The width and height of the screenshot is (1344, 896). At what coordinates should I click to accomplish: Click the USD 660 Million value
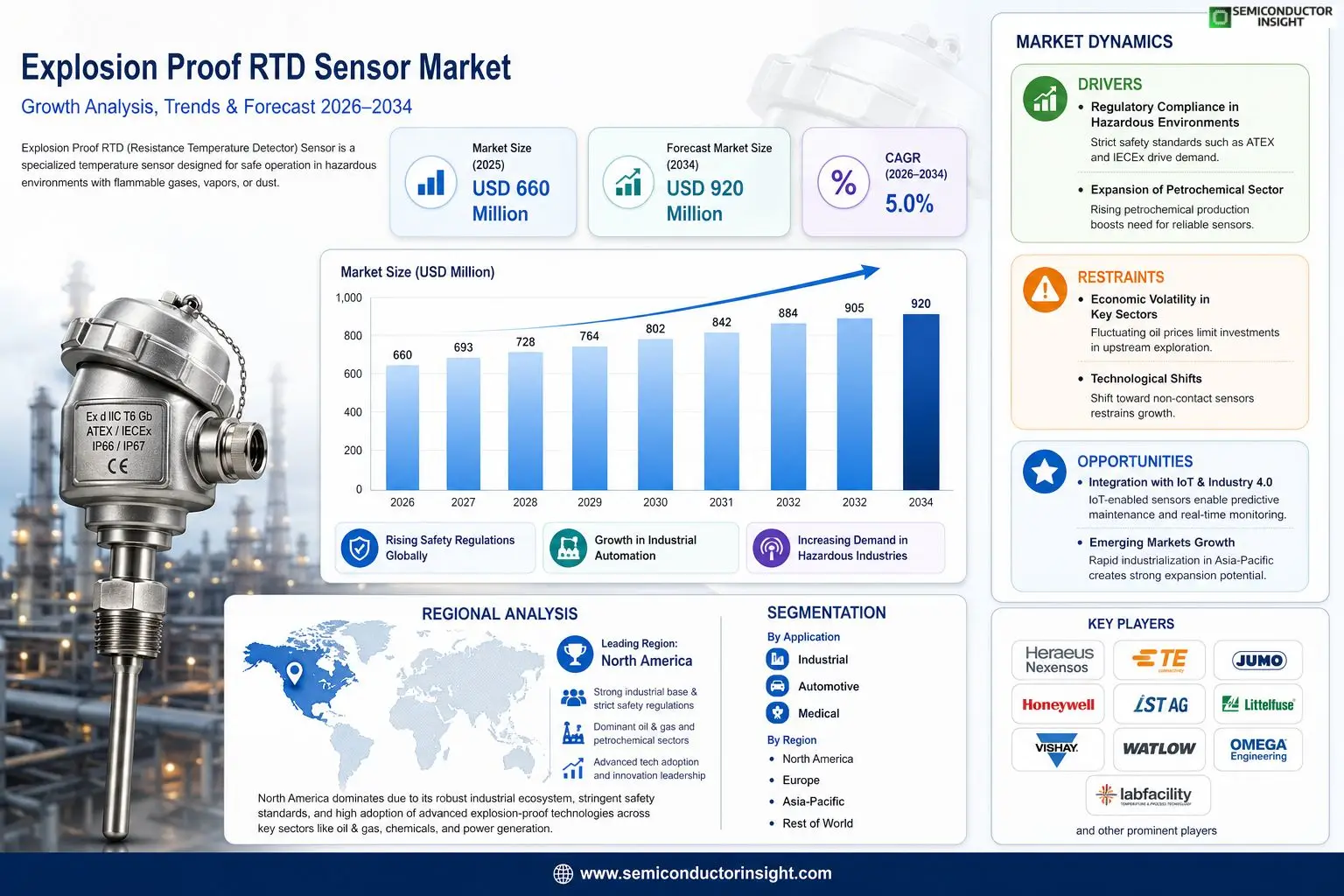[x=511, y=200]
